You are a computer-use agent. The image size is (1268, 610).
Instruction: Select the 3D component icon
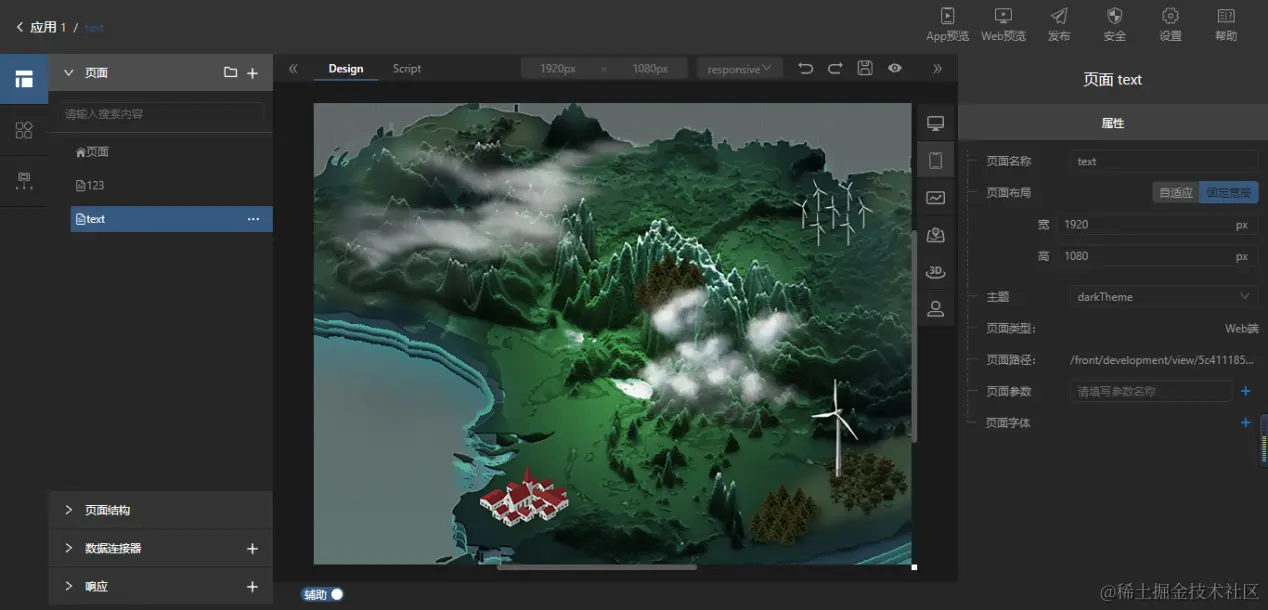936,271
